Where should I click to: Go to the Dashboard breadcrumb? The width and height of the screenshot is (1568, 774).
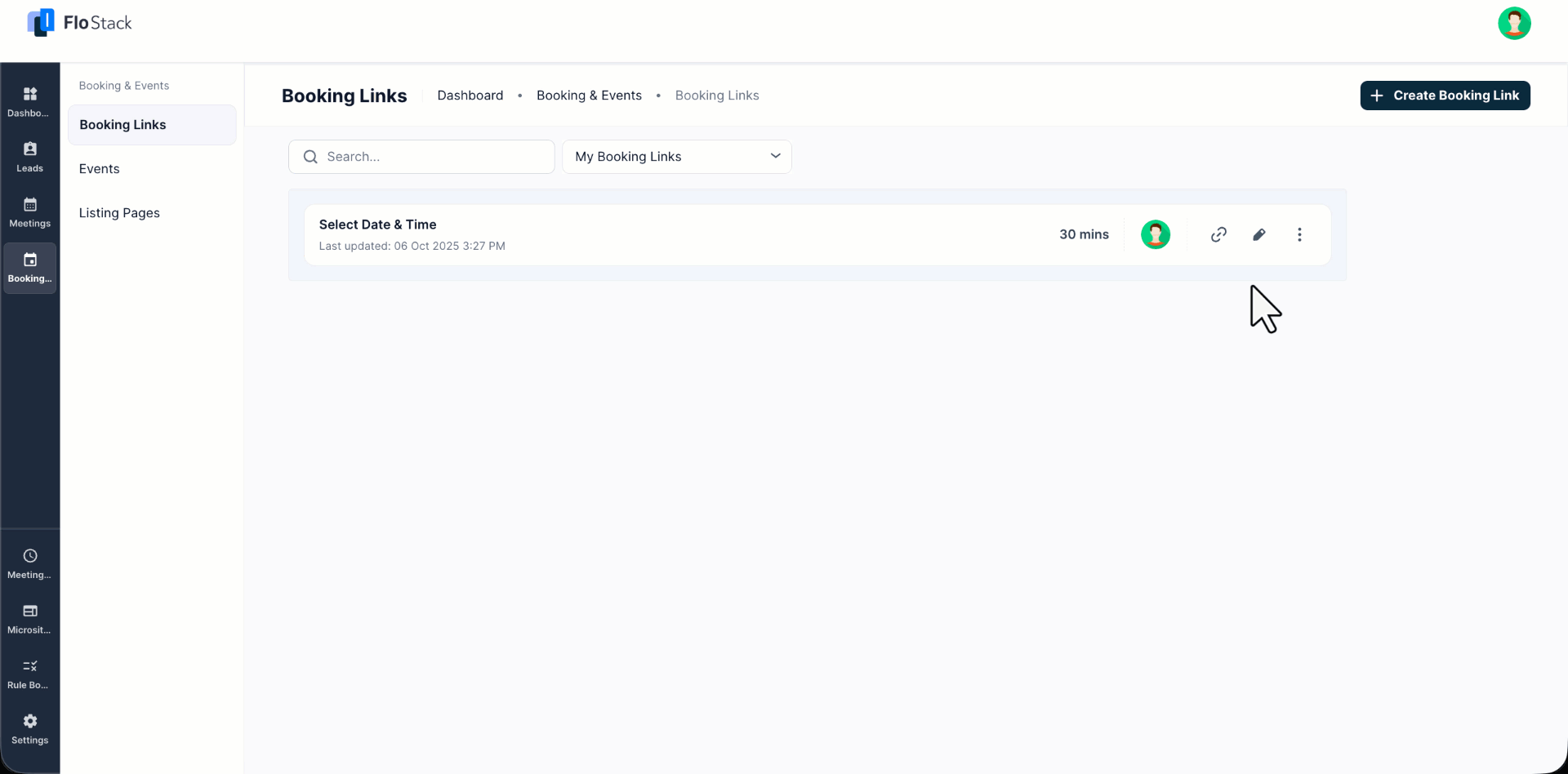[470, 96]
